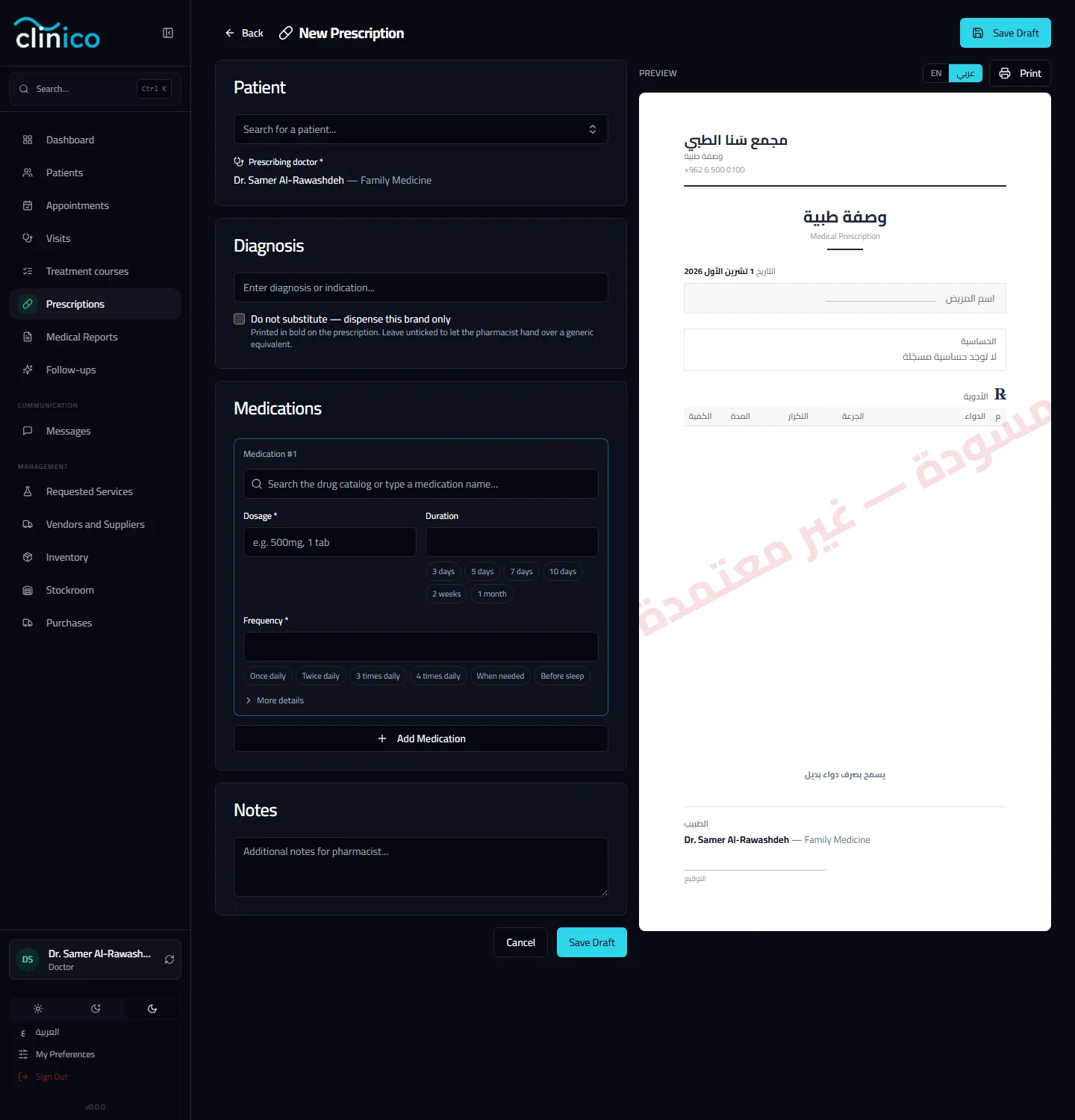Open the Appointments menu item
Screen dimensions: 1075x1120
95,205
